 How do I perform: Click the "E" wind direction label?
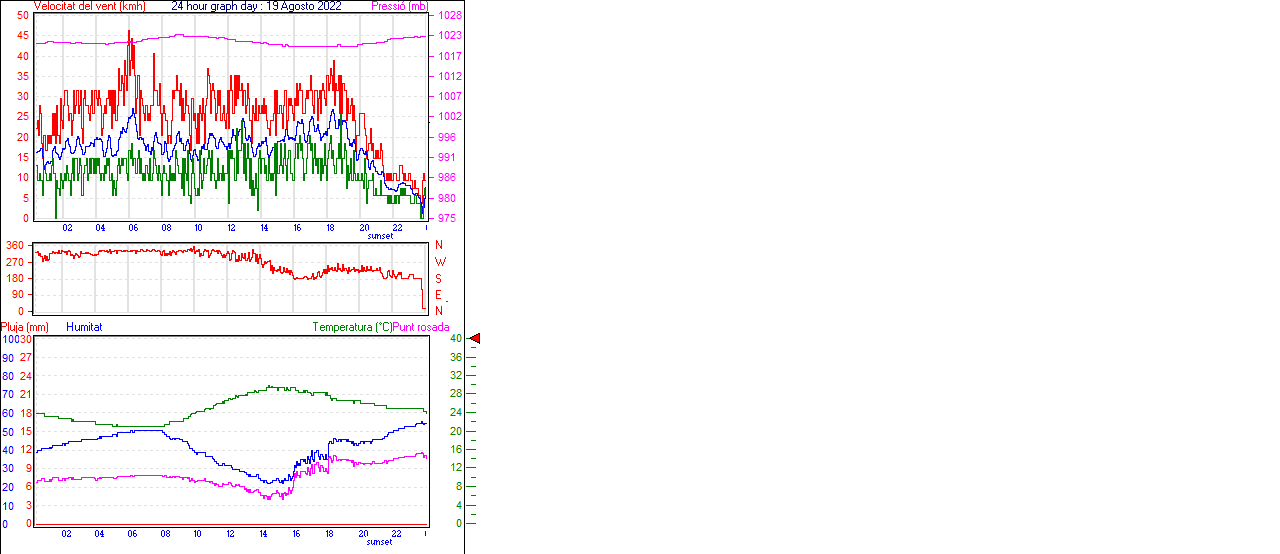tap(438, 295)
